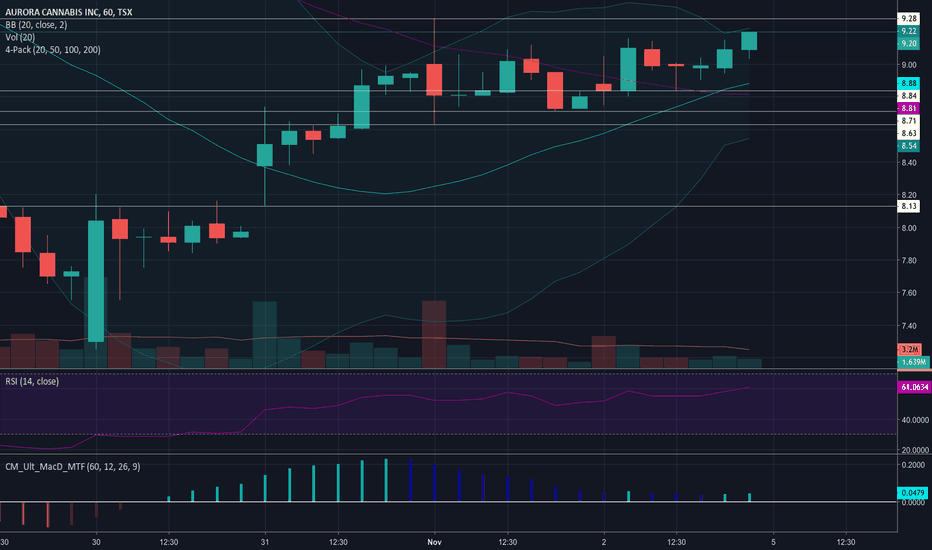
Task: Click the 8.63 horizontal line price label
Action: [908, 133]
